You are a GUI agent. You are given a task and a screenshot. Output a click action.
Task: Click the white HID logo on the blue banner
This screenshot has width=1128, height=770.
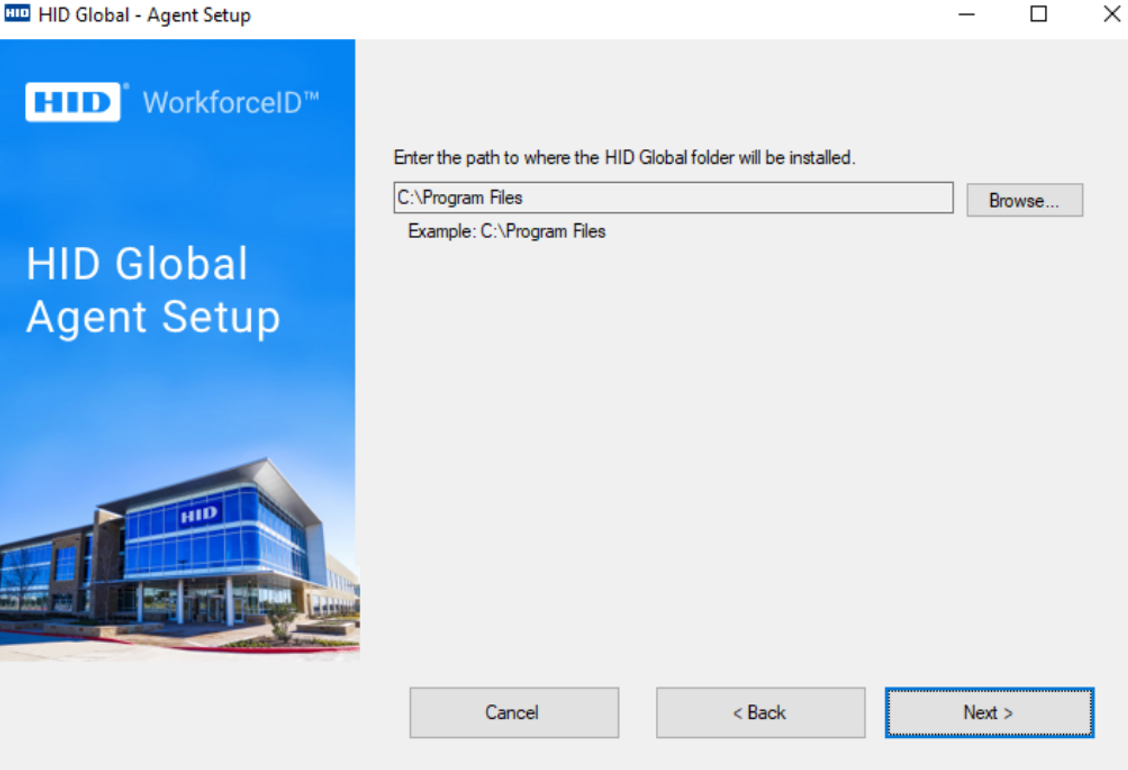coord(73,102)
